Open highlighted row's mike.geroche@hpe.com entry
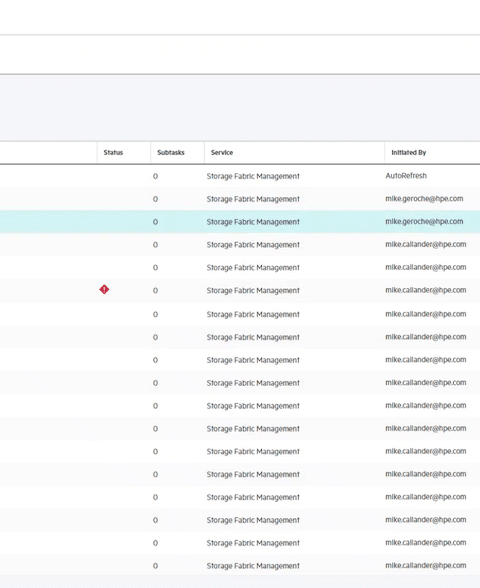The image size is (480, 588). point(424,222)
